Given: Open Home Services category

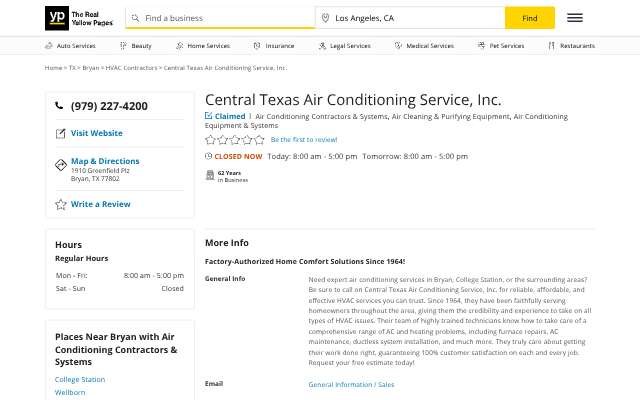Looking at the screenshot, I should (203, 46).
